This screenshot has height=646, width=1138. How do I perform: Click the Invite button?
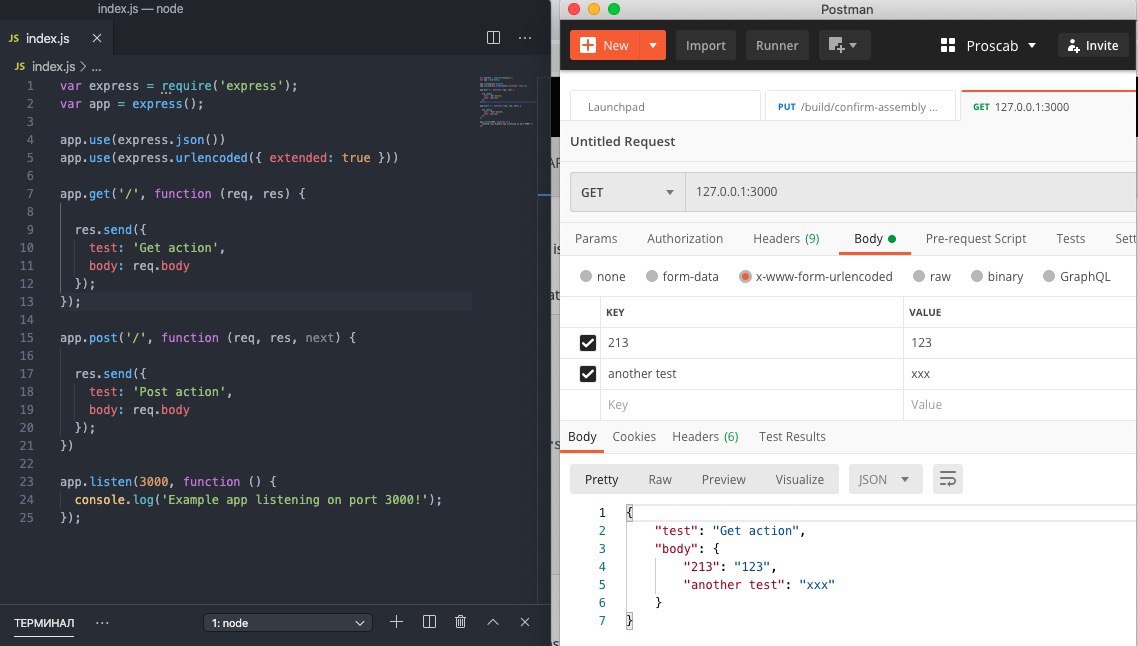coord(1093,46)
